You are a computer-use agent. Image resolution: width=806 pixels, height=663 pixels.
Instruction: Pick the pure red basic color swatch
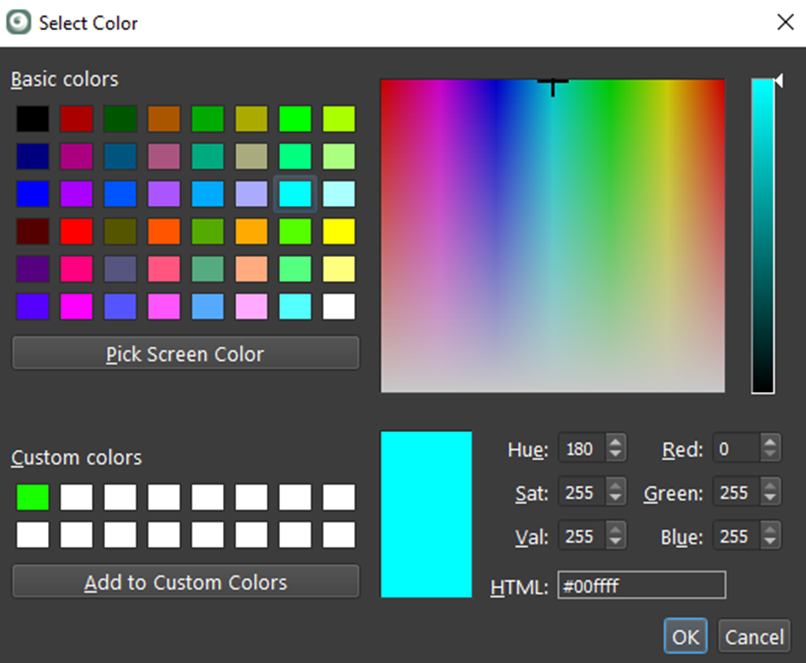click(x=76, y=232)
